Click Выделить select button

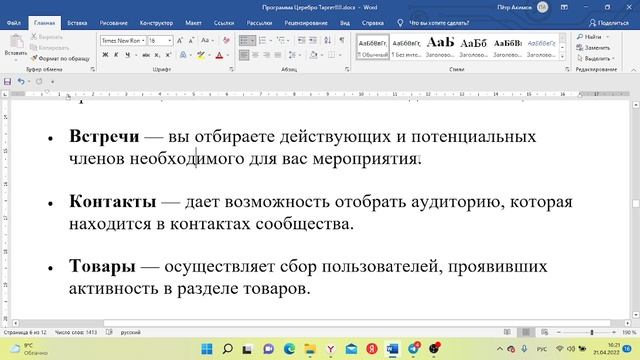(x=596, y=58)
